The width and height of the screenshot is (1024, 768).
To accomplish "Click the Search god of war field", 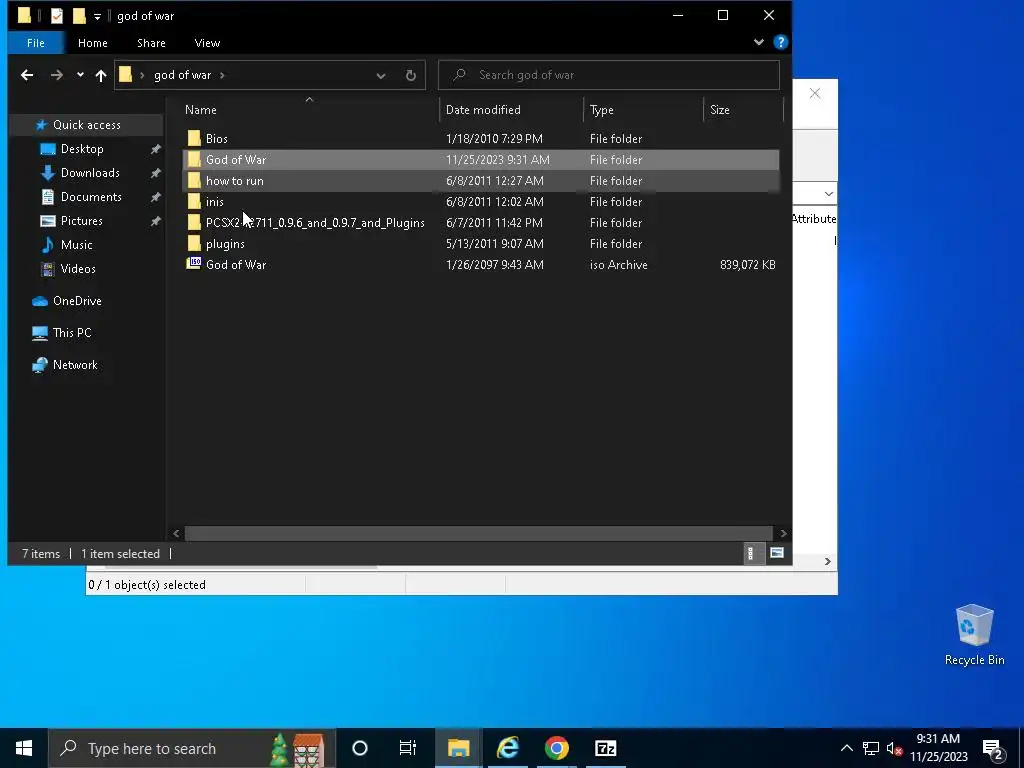I will 609,75.
